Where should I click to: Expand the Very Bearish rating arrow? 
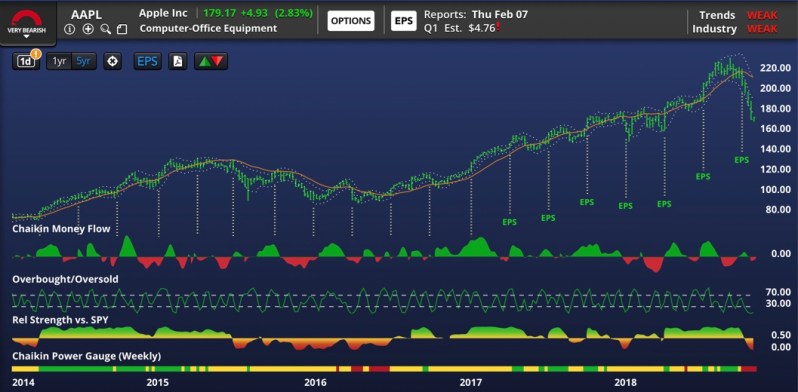click(26, 37)
